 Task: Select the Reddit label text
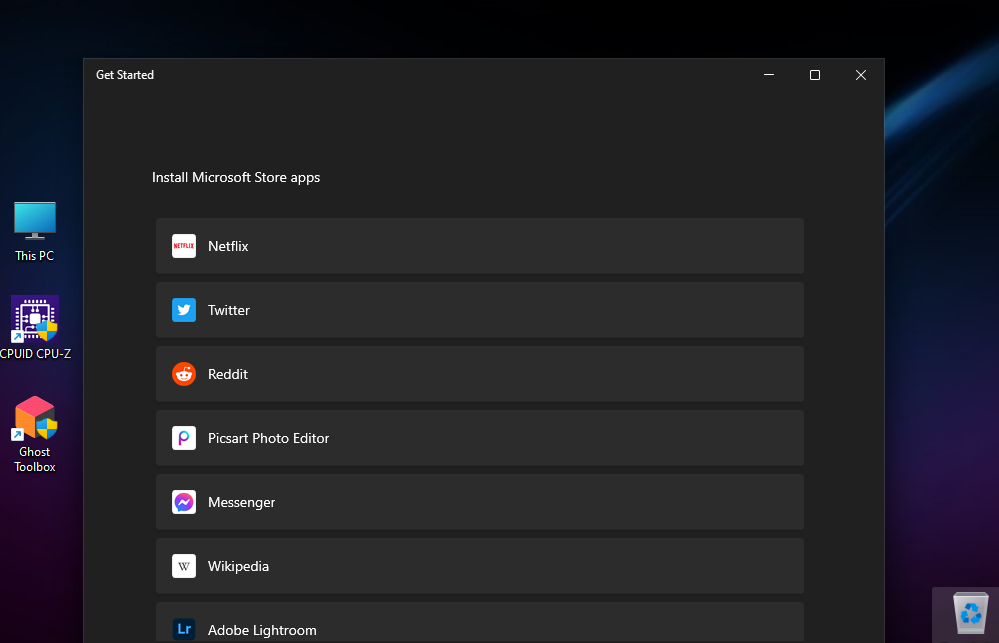[x=227, y=374]
